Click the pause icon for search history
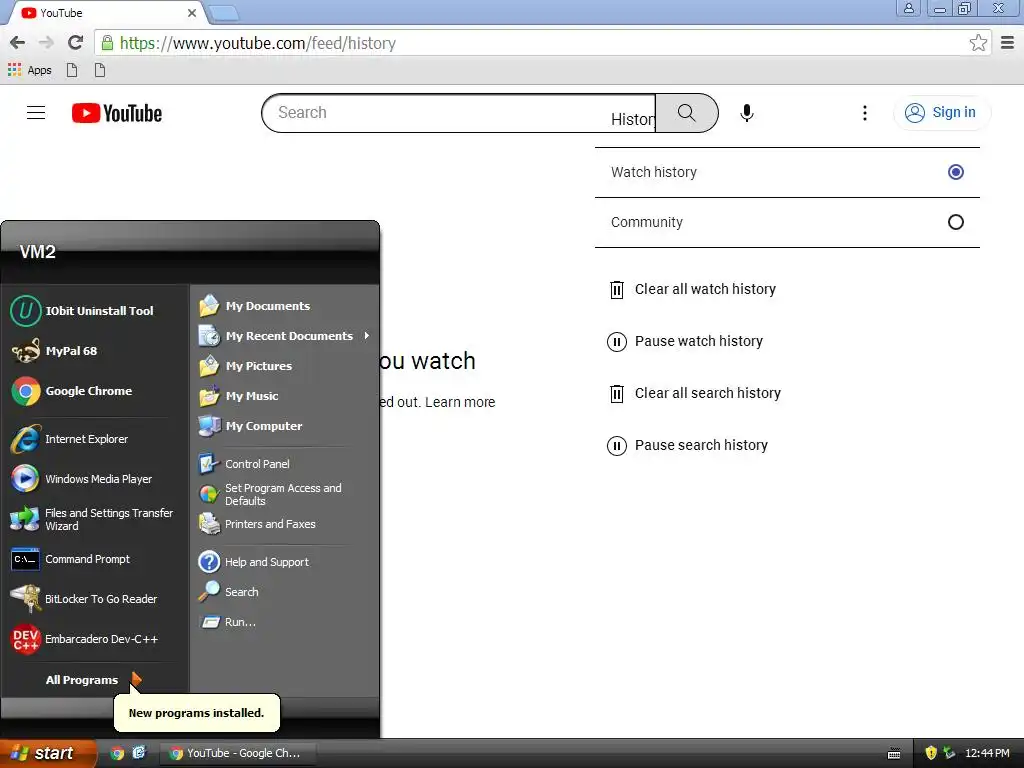This screenshot has height=768, width=1024. coord(616,446)
